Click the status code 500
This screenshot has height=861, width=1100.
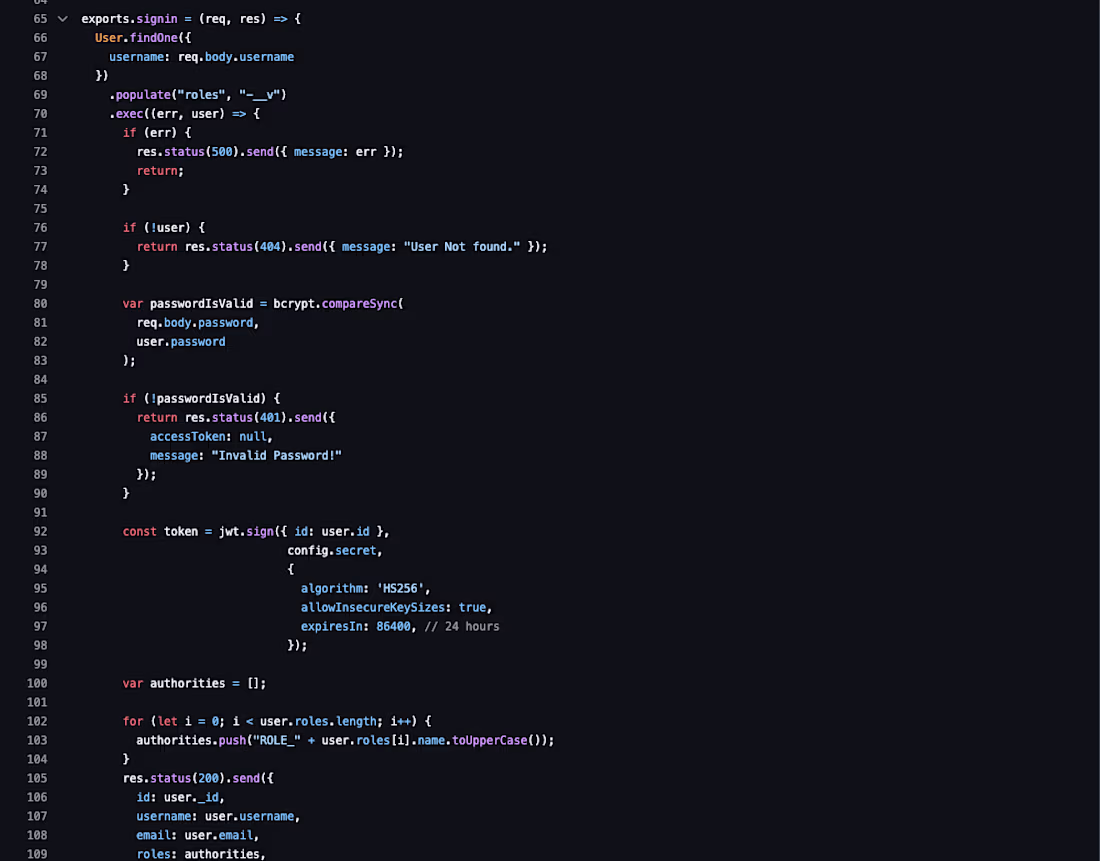[222, 152]
